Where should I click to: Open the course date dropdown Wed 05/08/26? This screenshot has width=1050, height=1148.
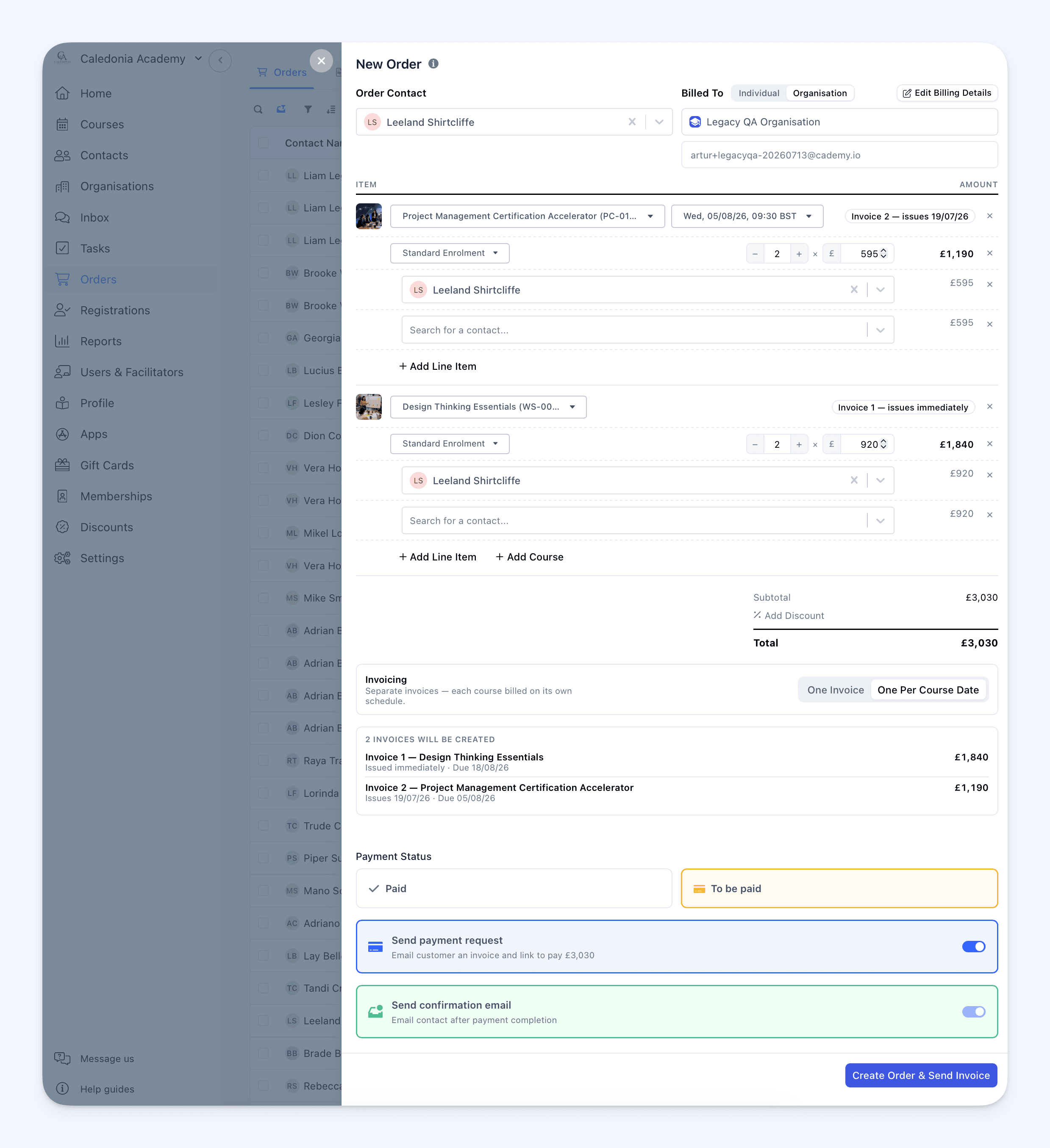[747, 216]
